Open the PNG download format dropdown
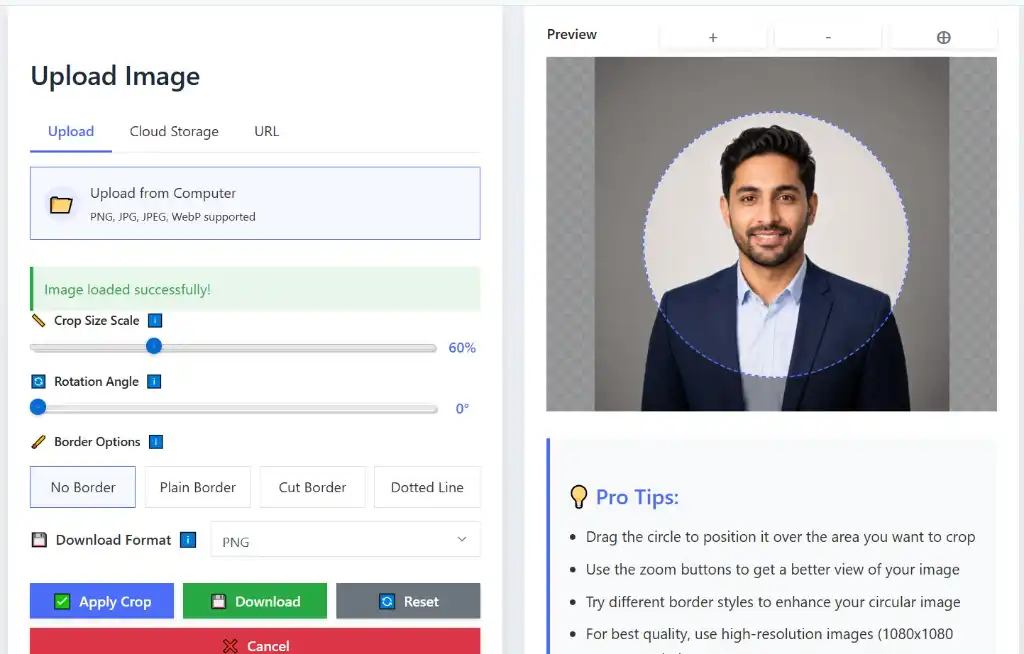The height and width of the screenshot is (654, 1024). click(x=345, y=540)
